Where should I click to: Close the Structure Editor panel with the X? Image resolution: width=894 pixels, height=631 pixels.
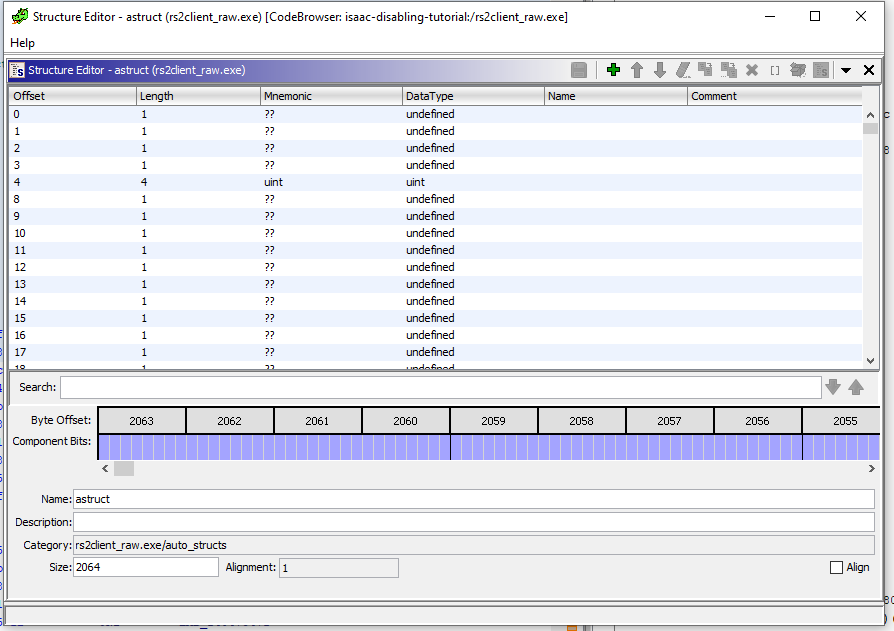(x=869, y=70)
